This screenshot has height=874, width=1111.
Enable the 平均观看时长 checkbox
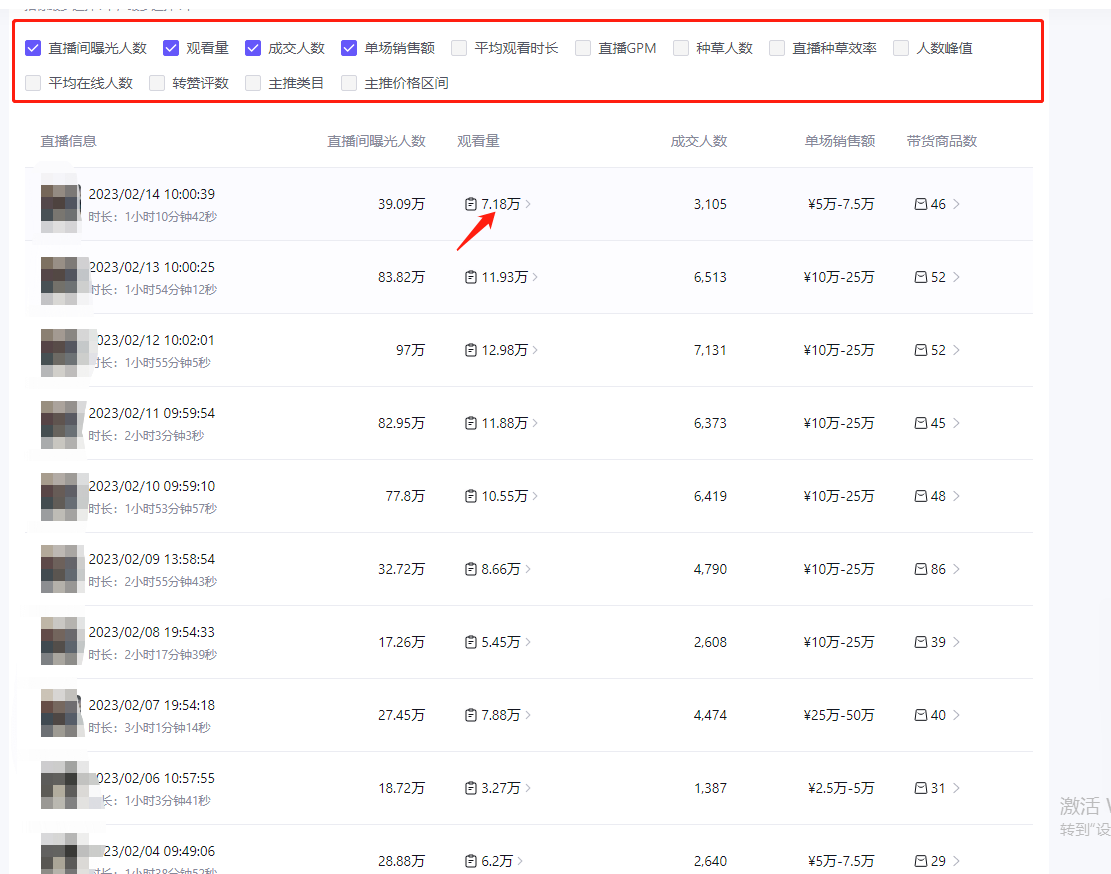(x=459, y=47)
